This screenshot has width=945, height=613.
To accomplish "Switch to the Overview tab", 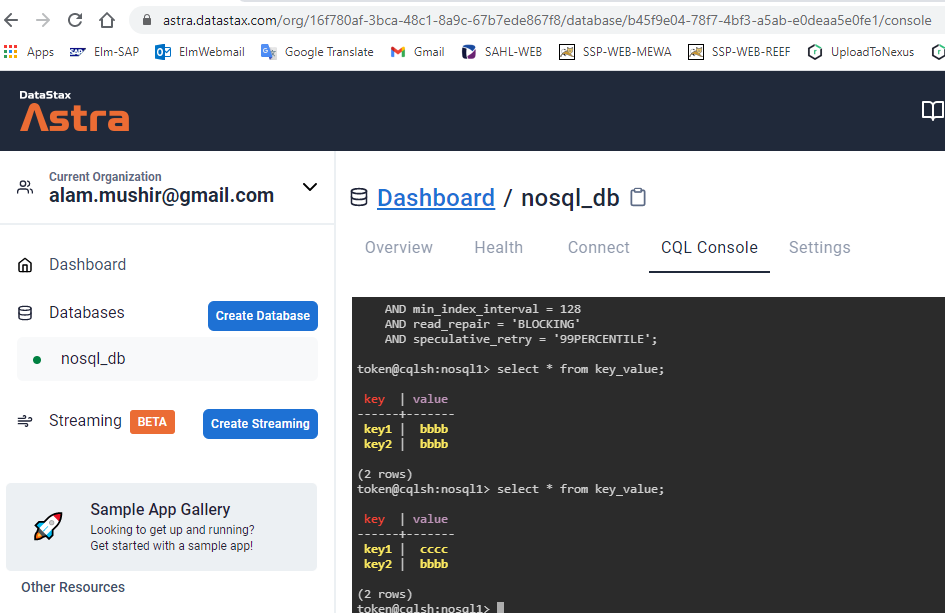I will click(398, 247).
